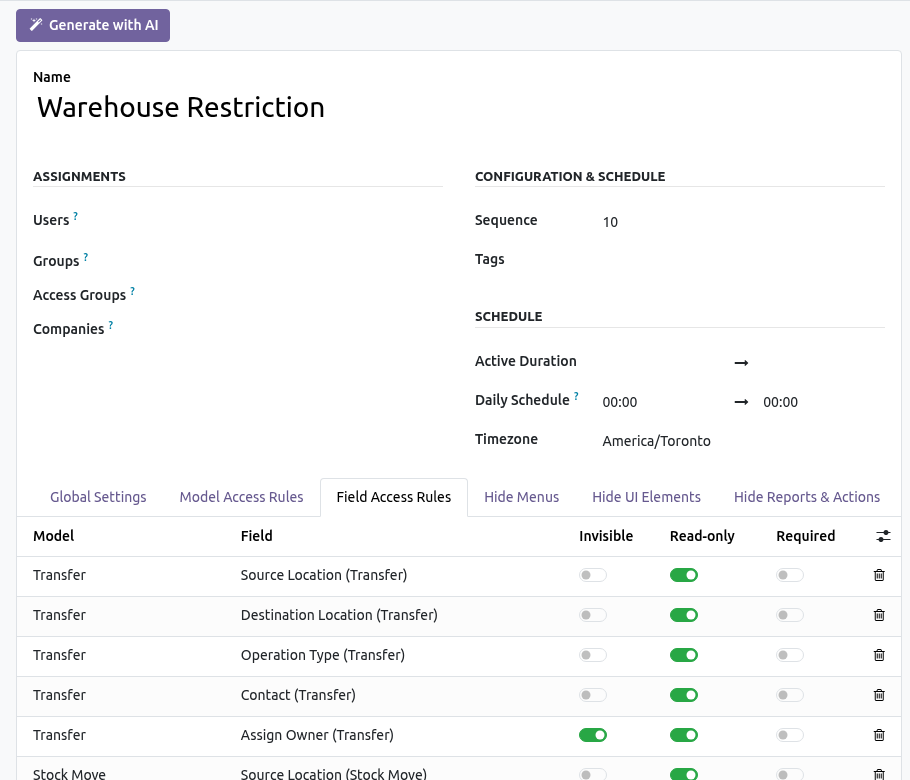Edit the Warehouse Restriction name field

(x=458, y=108)
